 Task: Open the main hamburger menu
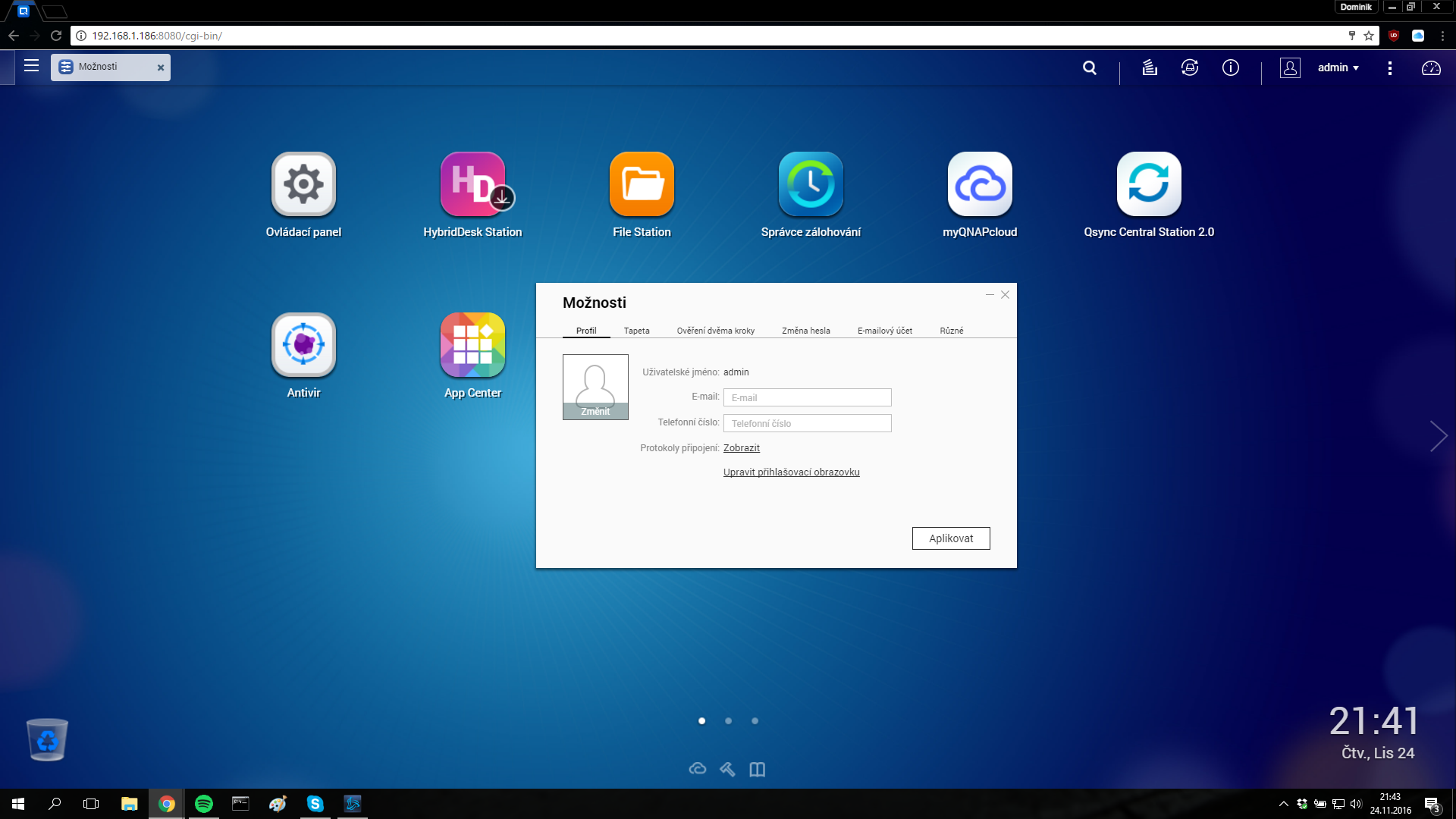[x=31, y=66]
